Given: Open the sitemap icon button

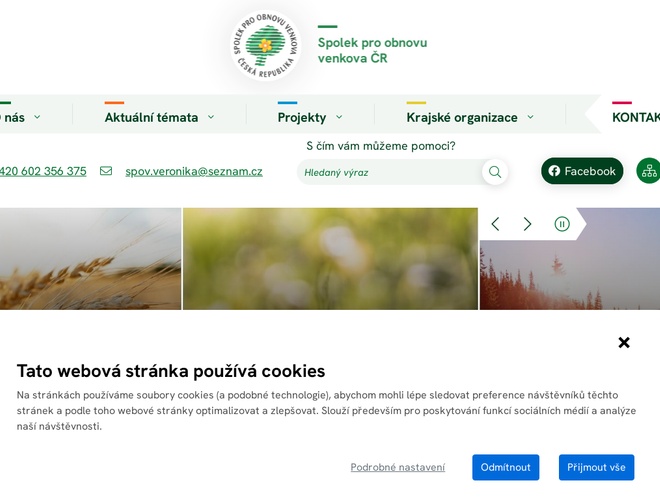Looking at the screenshot, I should click(649, 171).
